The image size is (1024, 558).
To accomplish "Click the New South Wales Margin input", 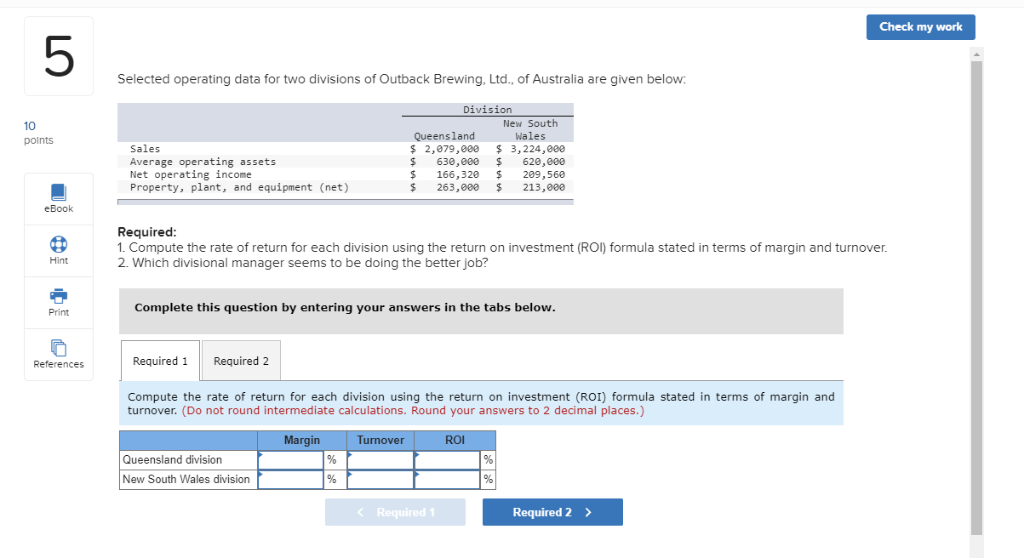I will point(291,480).
